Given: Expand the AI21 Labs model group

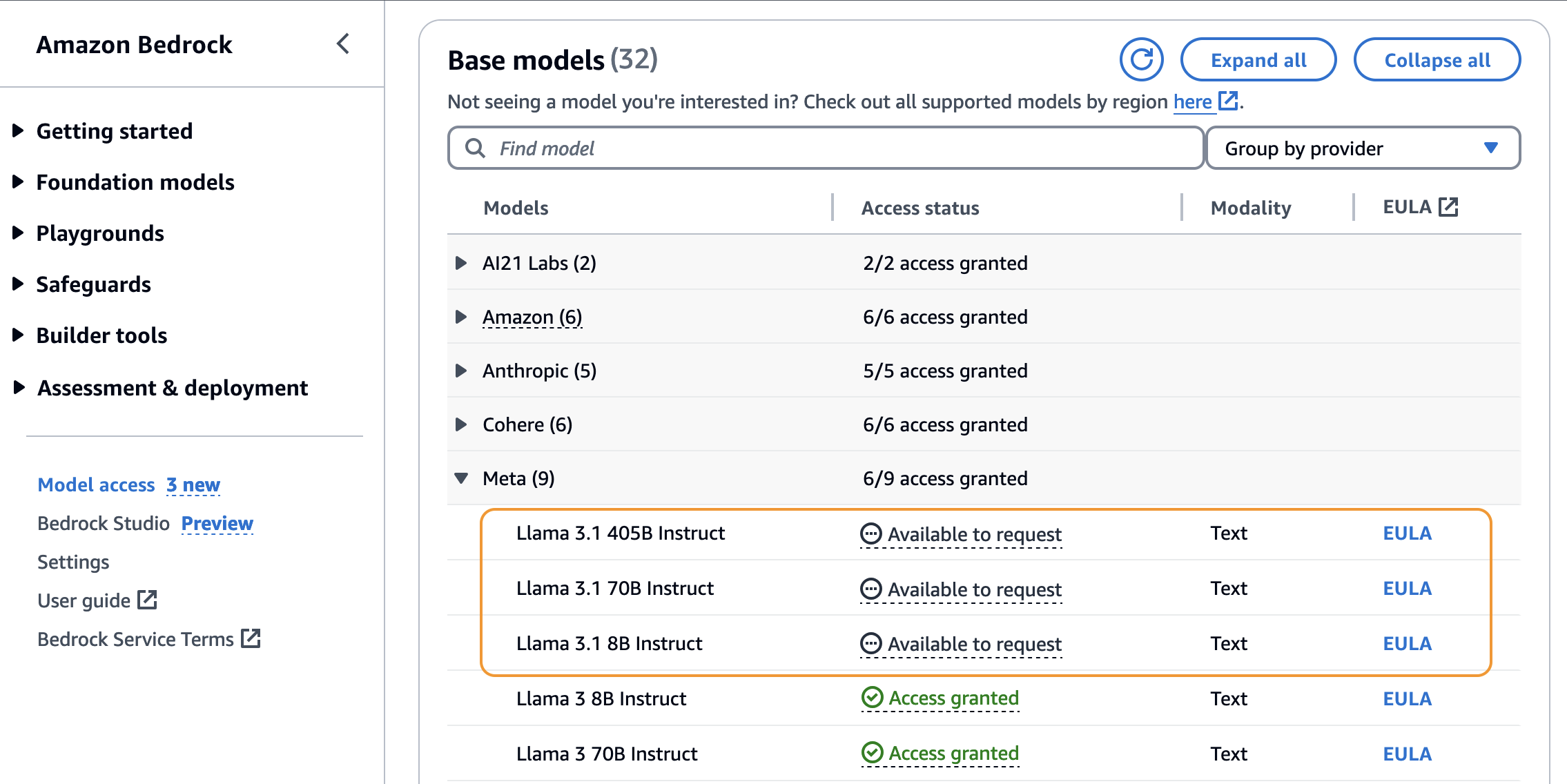Looking at the screenshot, I should coord(461,263).
